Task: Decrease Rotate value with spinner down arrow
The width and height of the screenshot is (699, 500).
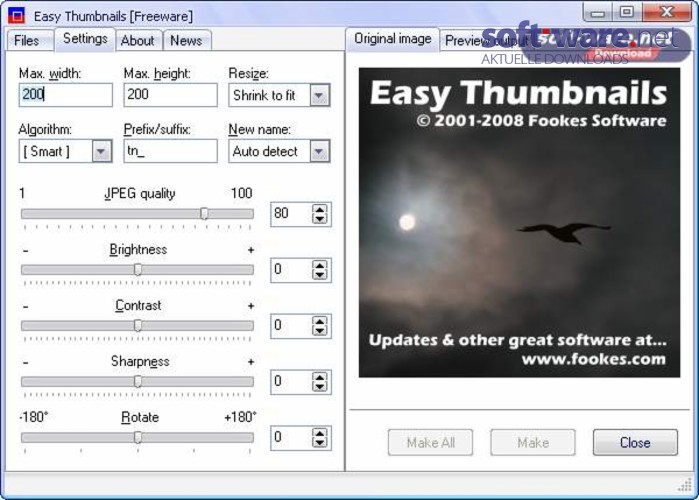Action: pos(320,443)
